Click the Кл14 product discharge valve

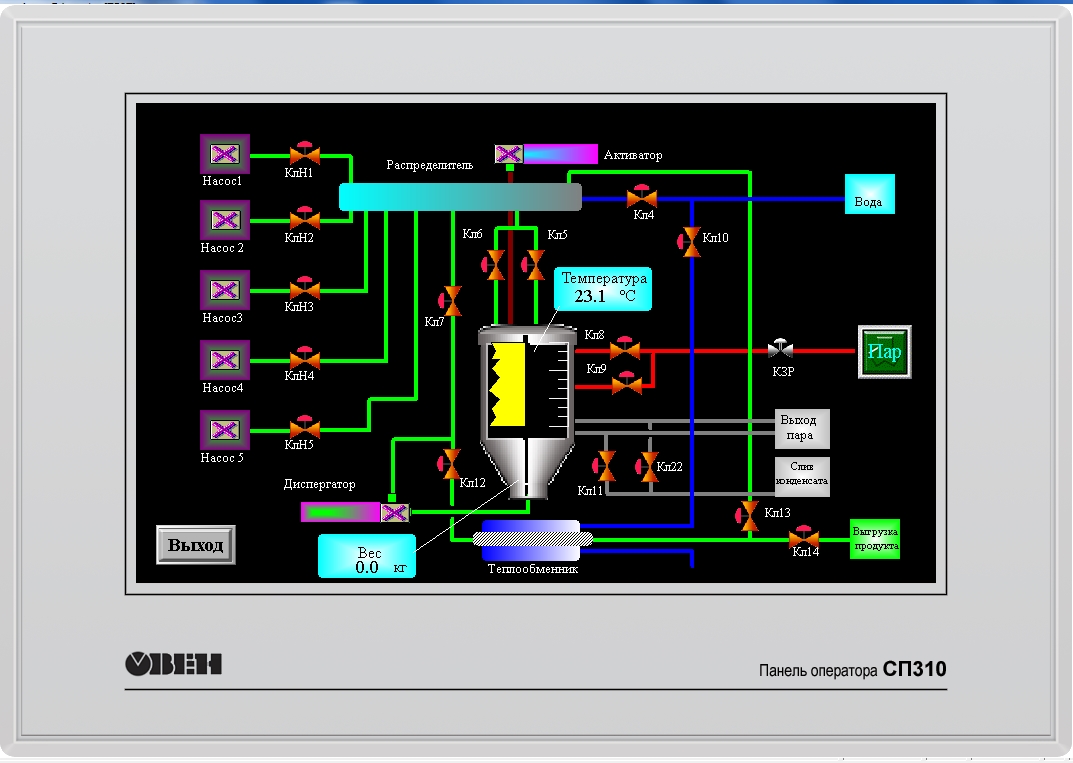(x=804, y=539)
